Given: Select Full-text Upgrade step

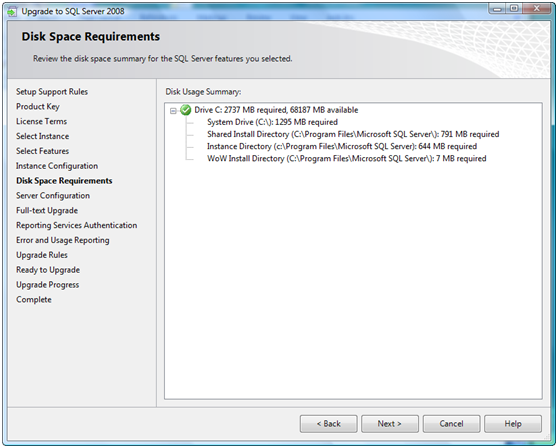Looking at the screenshot, I should (47, 210).
